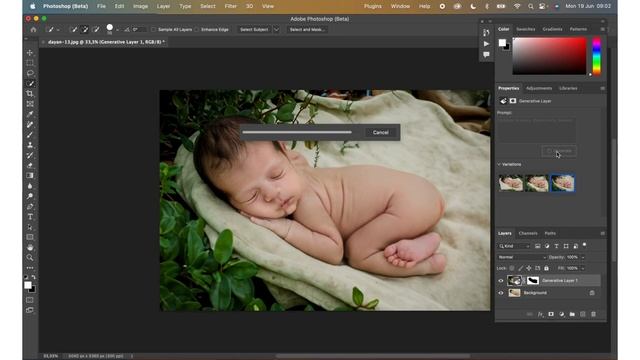Select the Gradient tool

pos(30,176)
